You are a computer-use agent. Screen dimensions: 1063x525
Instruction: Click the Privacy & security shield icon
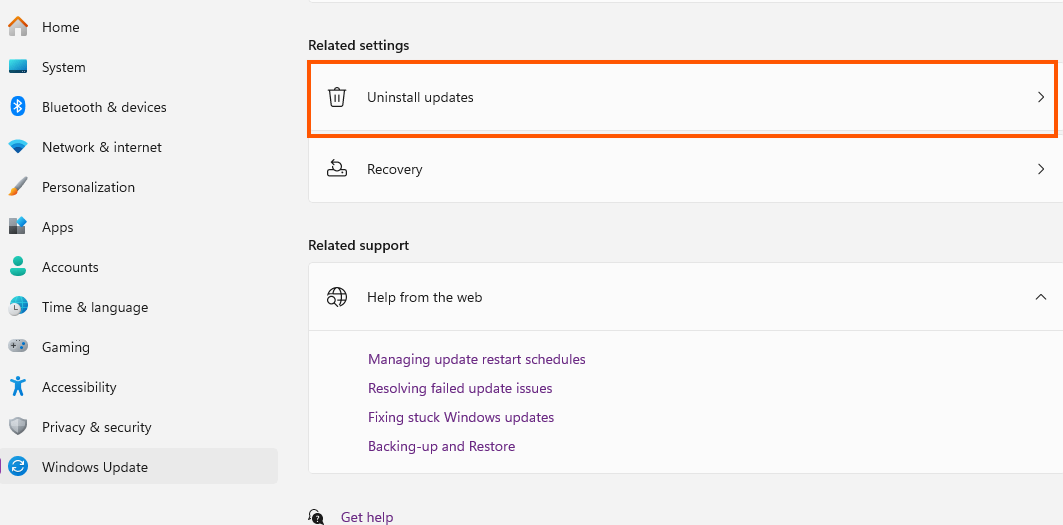click(x=18, y=426)
